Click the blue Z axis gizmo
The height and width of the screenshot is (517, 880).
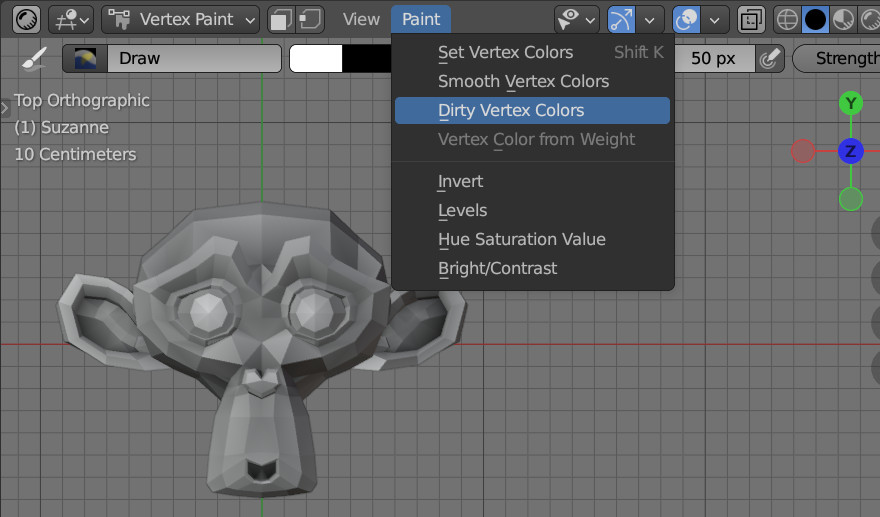point(851,151)
